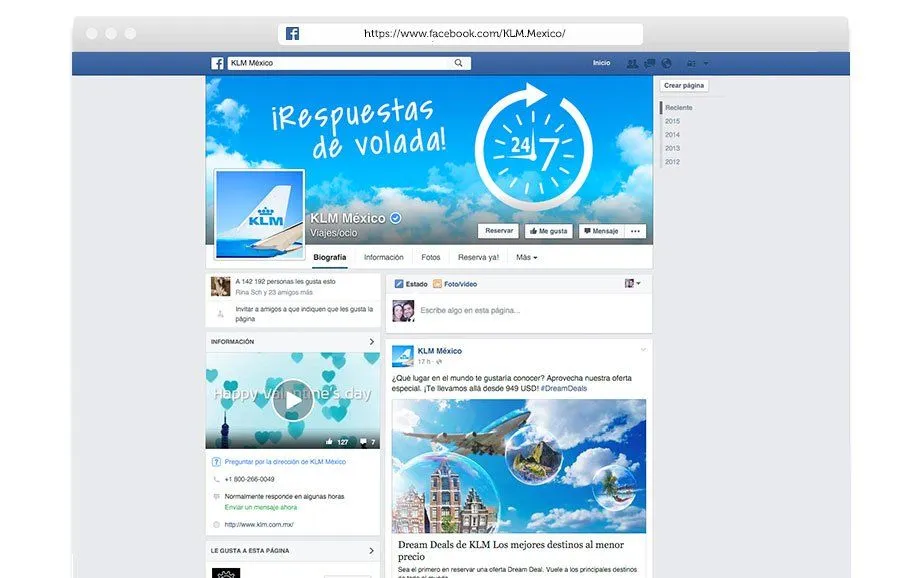924x578 pixels.
Task: Open the KLM profile picture
Action: tap(260, 214)
